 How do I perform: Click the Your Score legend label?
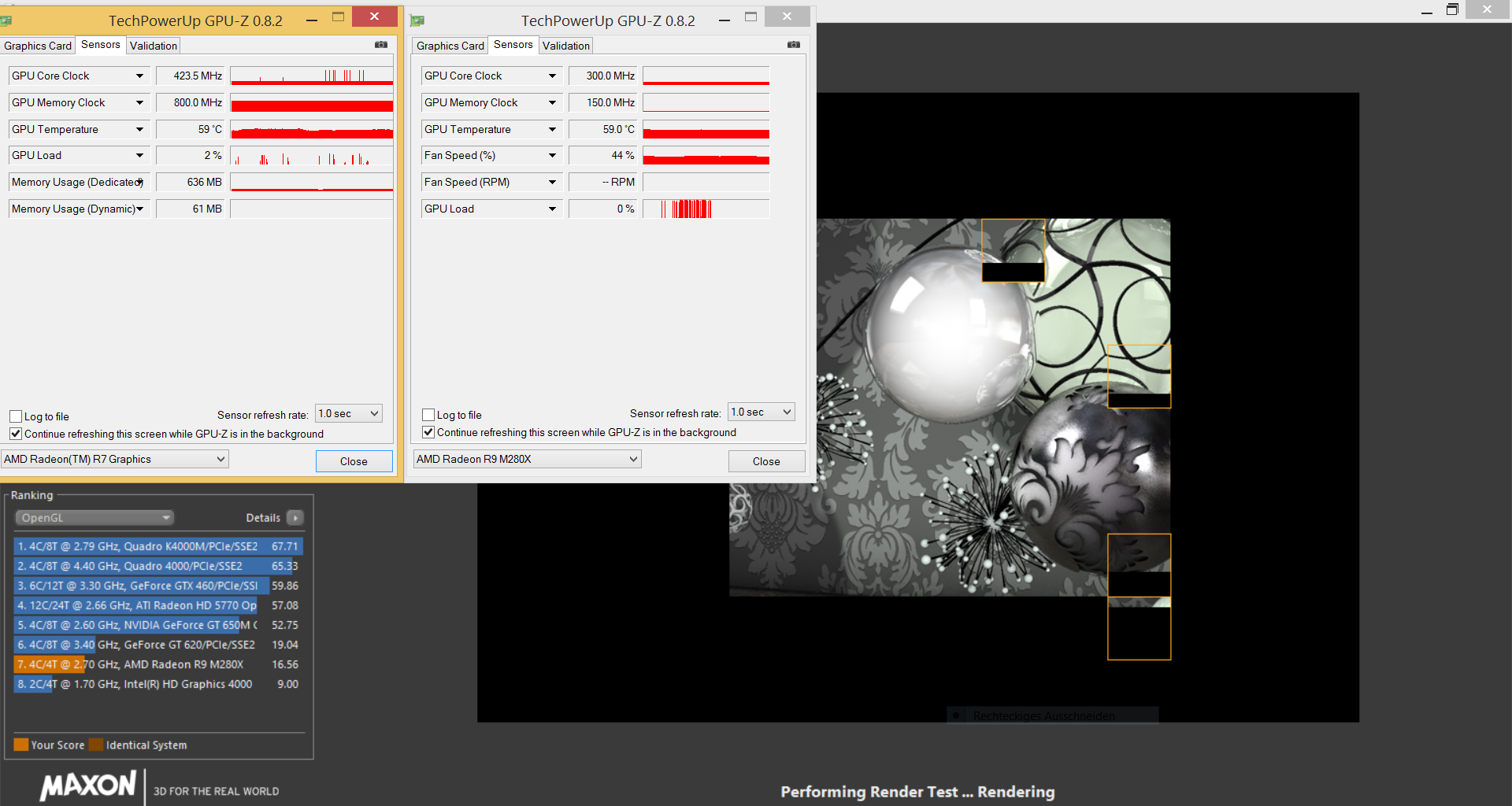(x=57, y=745)
